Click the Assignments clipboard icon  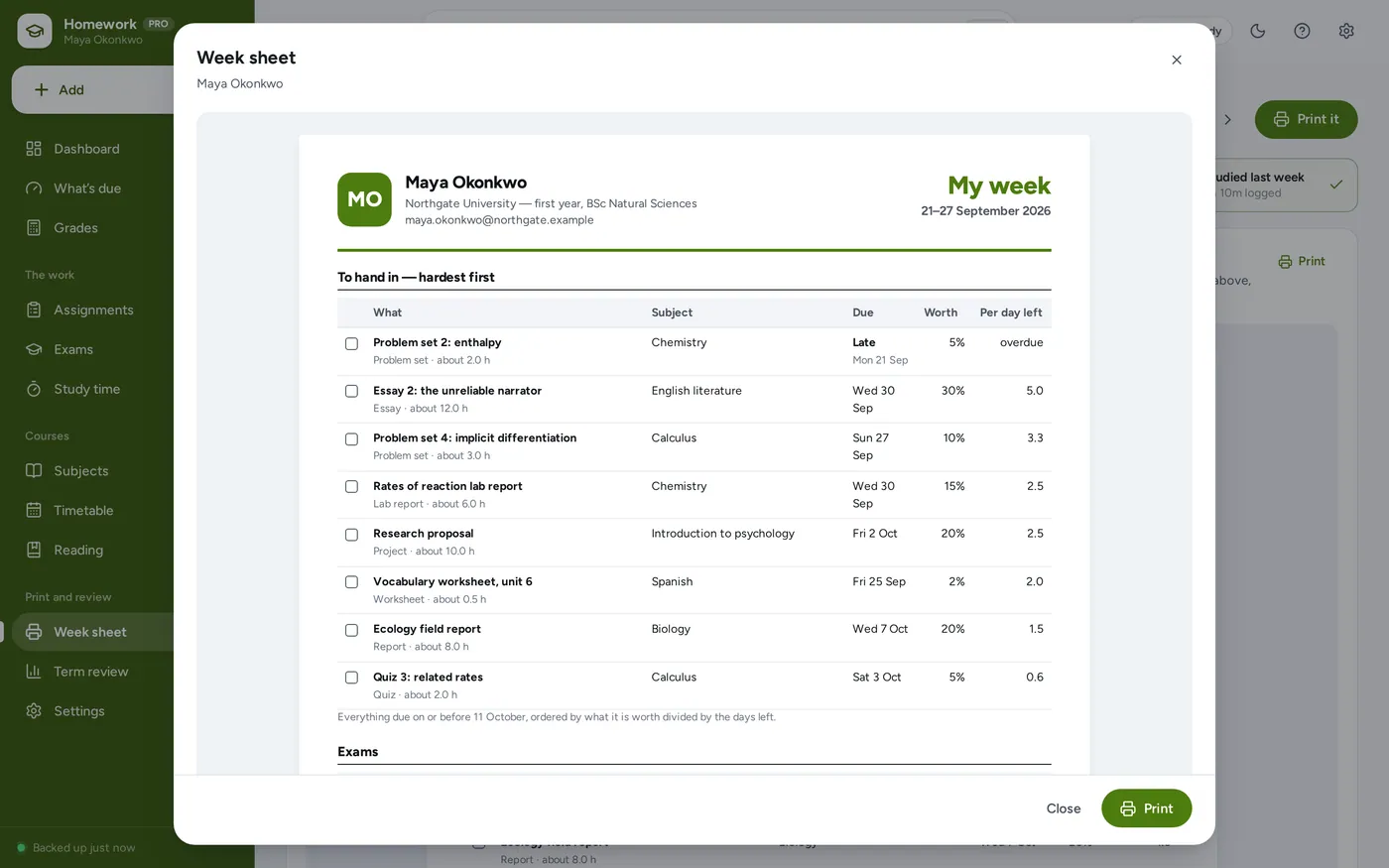tap(34, 310)
